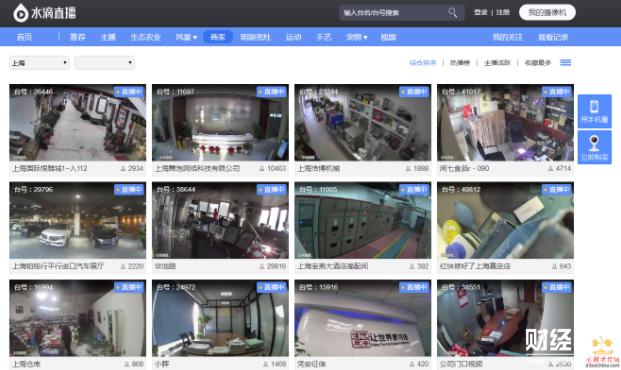Click the camera buy-now icon

tap(594, 143)
